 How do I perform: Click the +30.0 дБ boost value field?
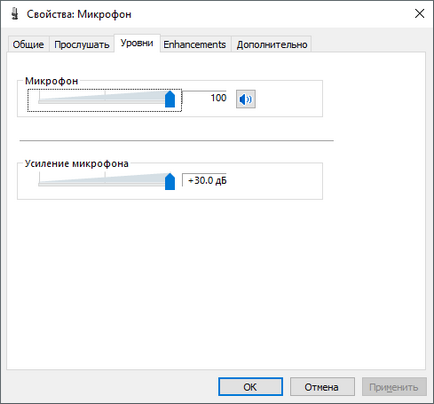tap(204, 180)
